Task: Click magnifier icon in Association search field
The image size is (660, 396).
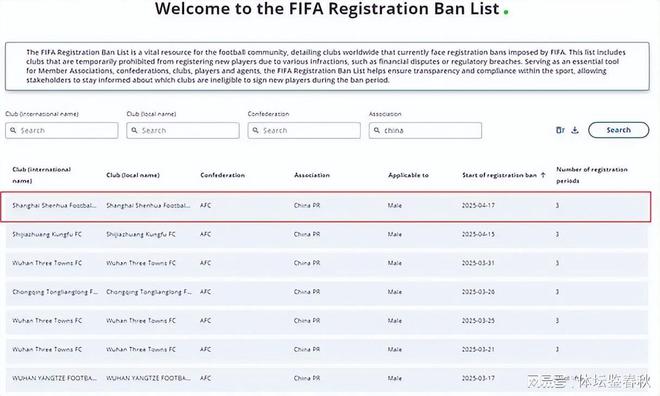Action: pos(377,130)
